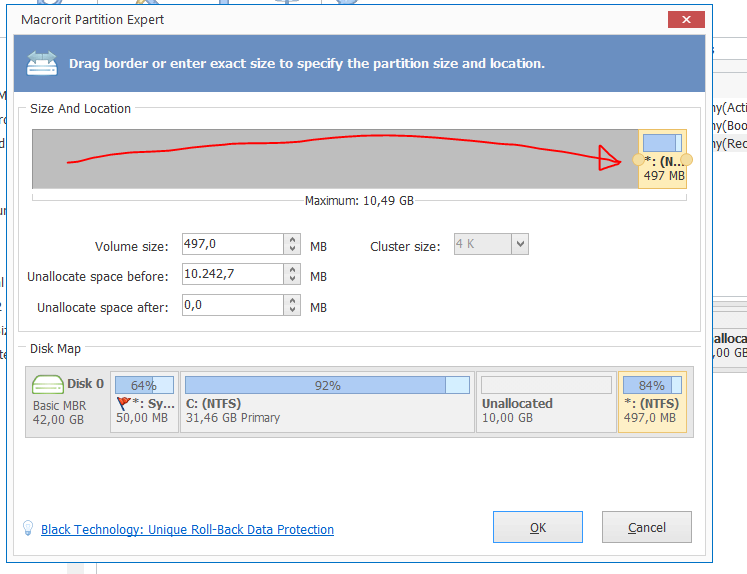The image size is (747, 574).
Task: Click the Maximum: 10,49 GB label
Action: pos(359,201)
